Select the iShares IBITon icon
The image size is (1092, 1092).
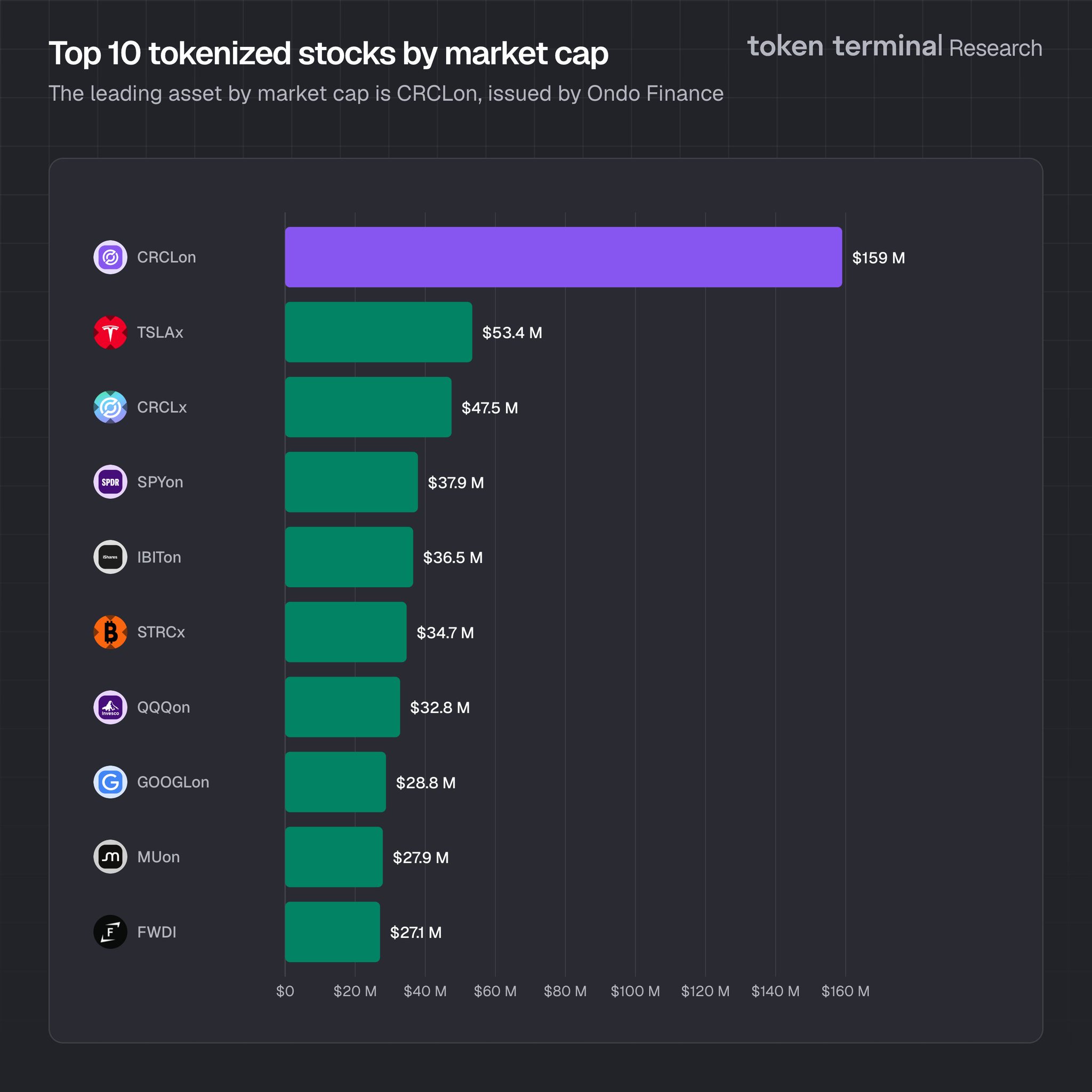click(x=110, y=557)
